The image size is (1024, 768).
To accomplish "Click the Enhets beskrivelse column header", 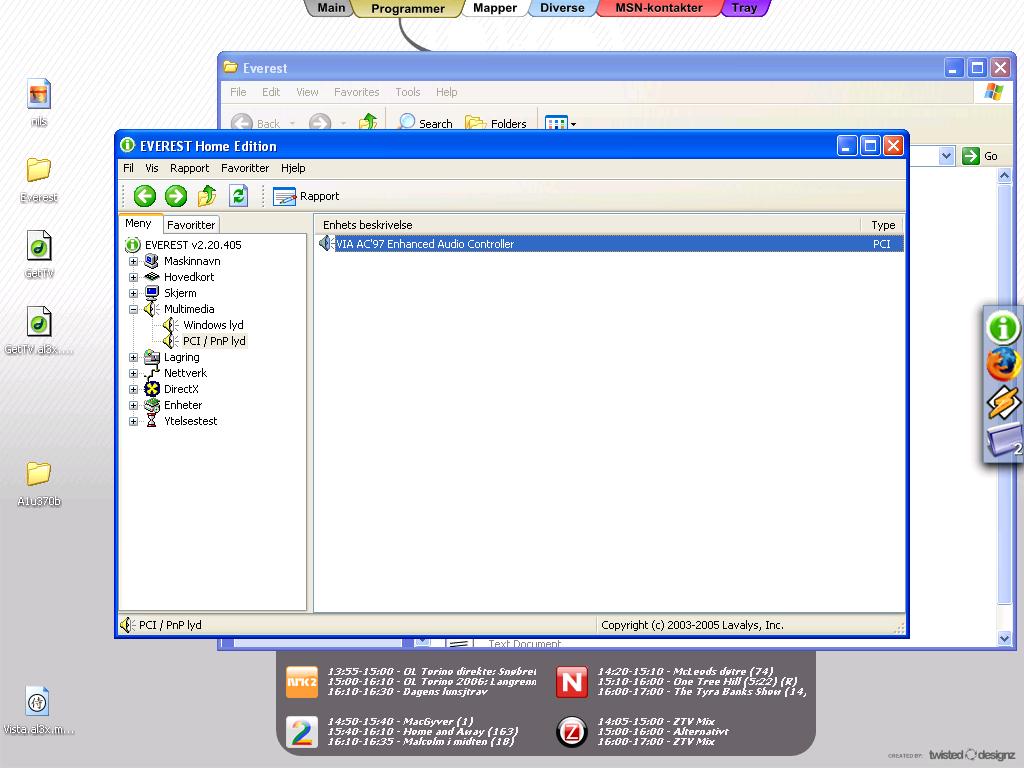I will click(588, 225).
